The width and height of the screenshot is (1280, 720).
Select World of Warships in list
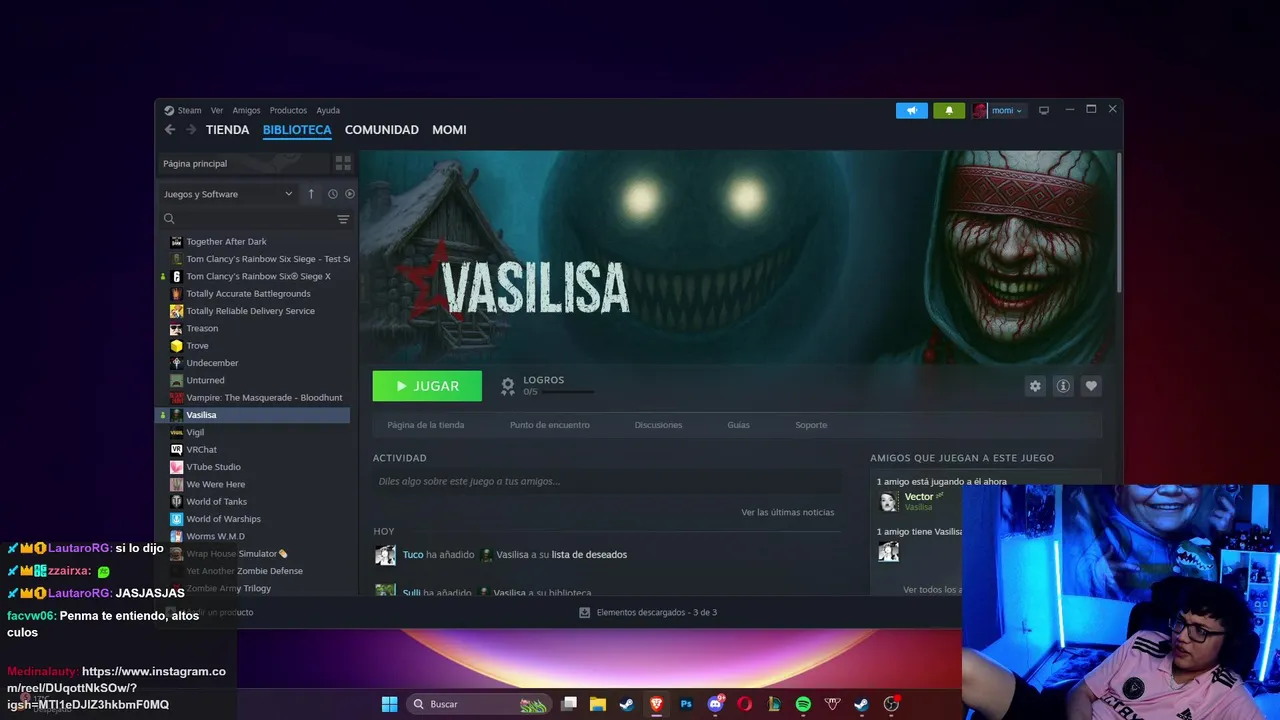[255, 519]
